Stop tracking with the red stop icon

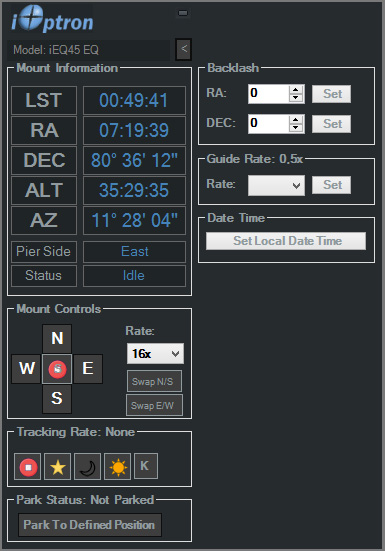[28, 467]
